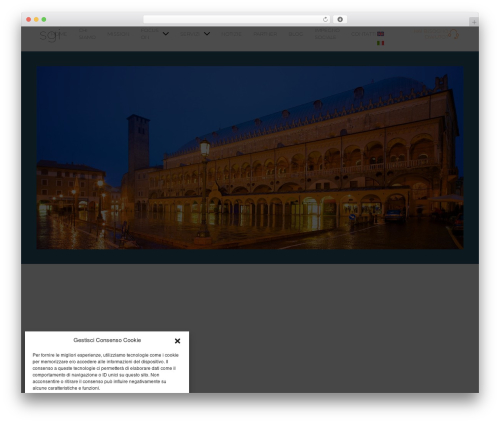Viewport: 500px width, 423px height.
Task: Click the download icon next to address bar
Action: pyautogui.click(x=340, y=20)
